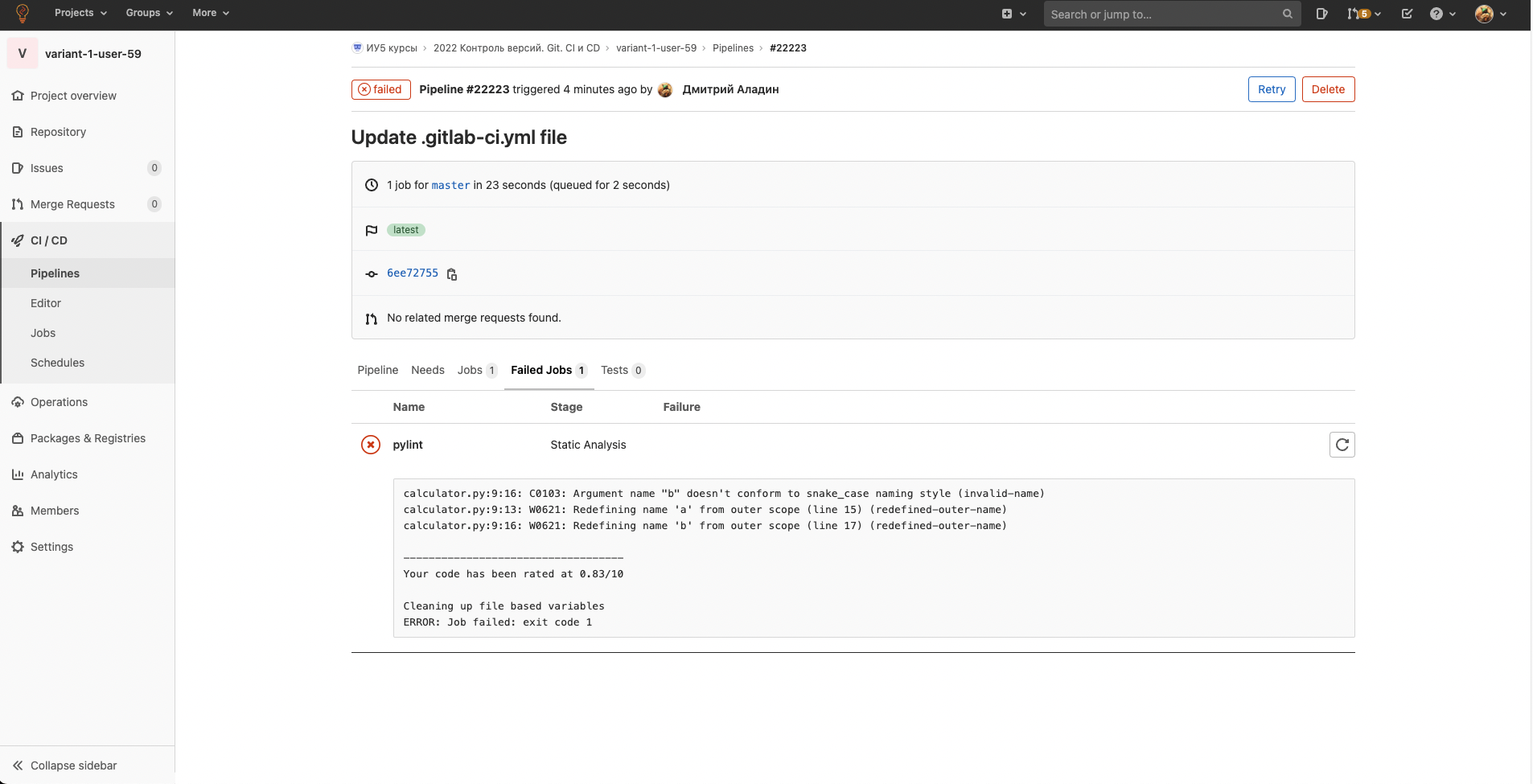This screenshot has width=1533, height=784.
Task: Open the user avatar profile dropdown
Action: tap(1490, 14)
